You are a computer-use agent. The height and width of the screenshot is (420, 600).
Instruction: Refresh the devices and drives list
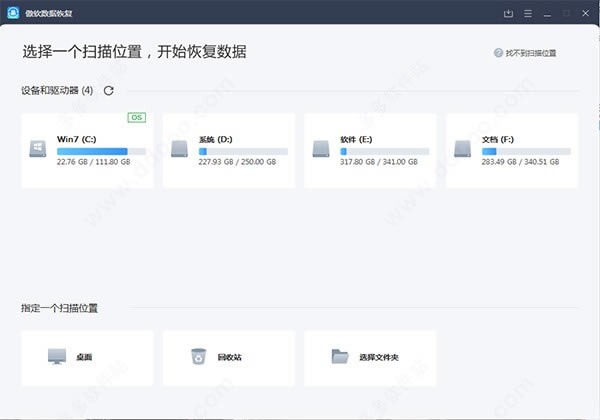(109, 91)
